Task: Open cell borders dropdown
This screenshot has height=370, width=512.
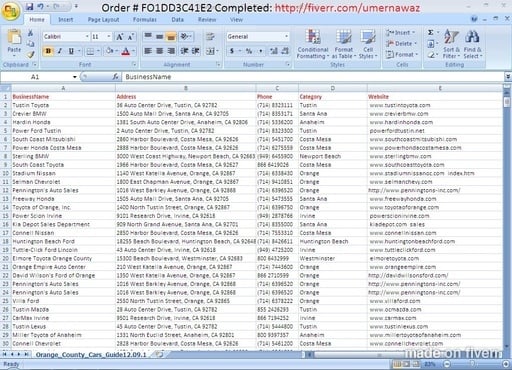Action: pyautogui.click(x=98, y=51)
